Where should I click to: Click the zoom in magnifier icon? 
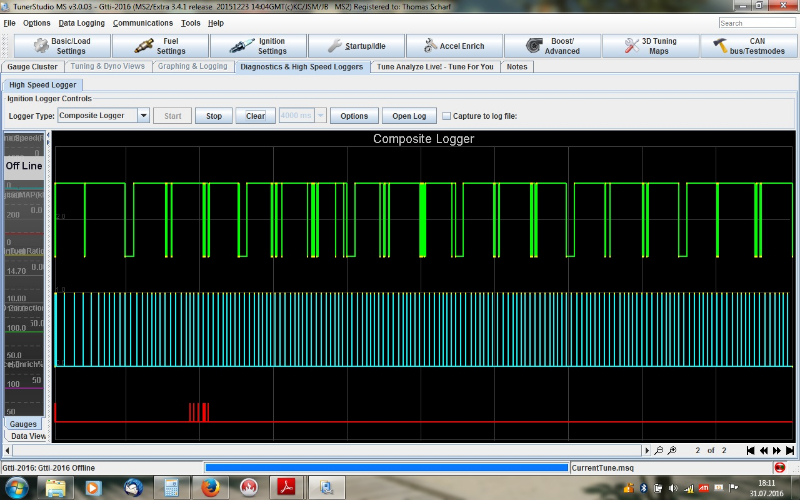[672, 450]
